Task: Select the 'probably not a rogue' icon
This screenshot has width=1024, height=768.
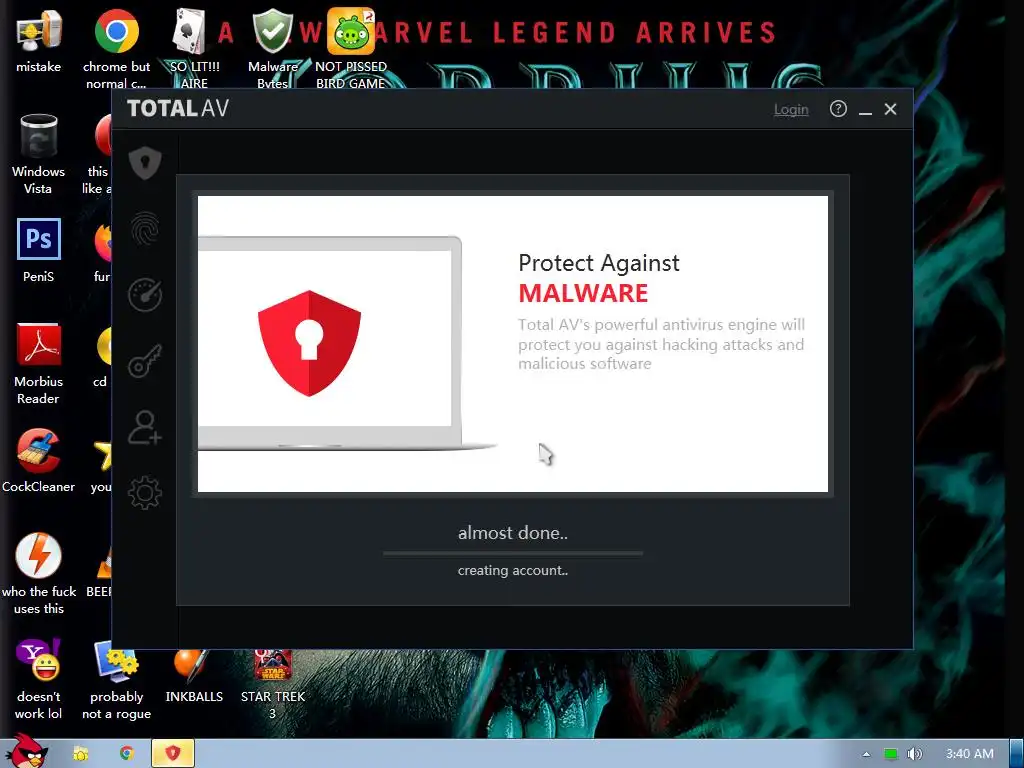Action: point(116,679)
